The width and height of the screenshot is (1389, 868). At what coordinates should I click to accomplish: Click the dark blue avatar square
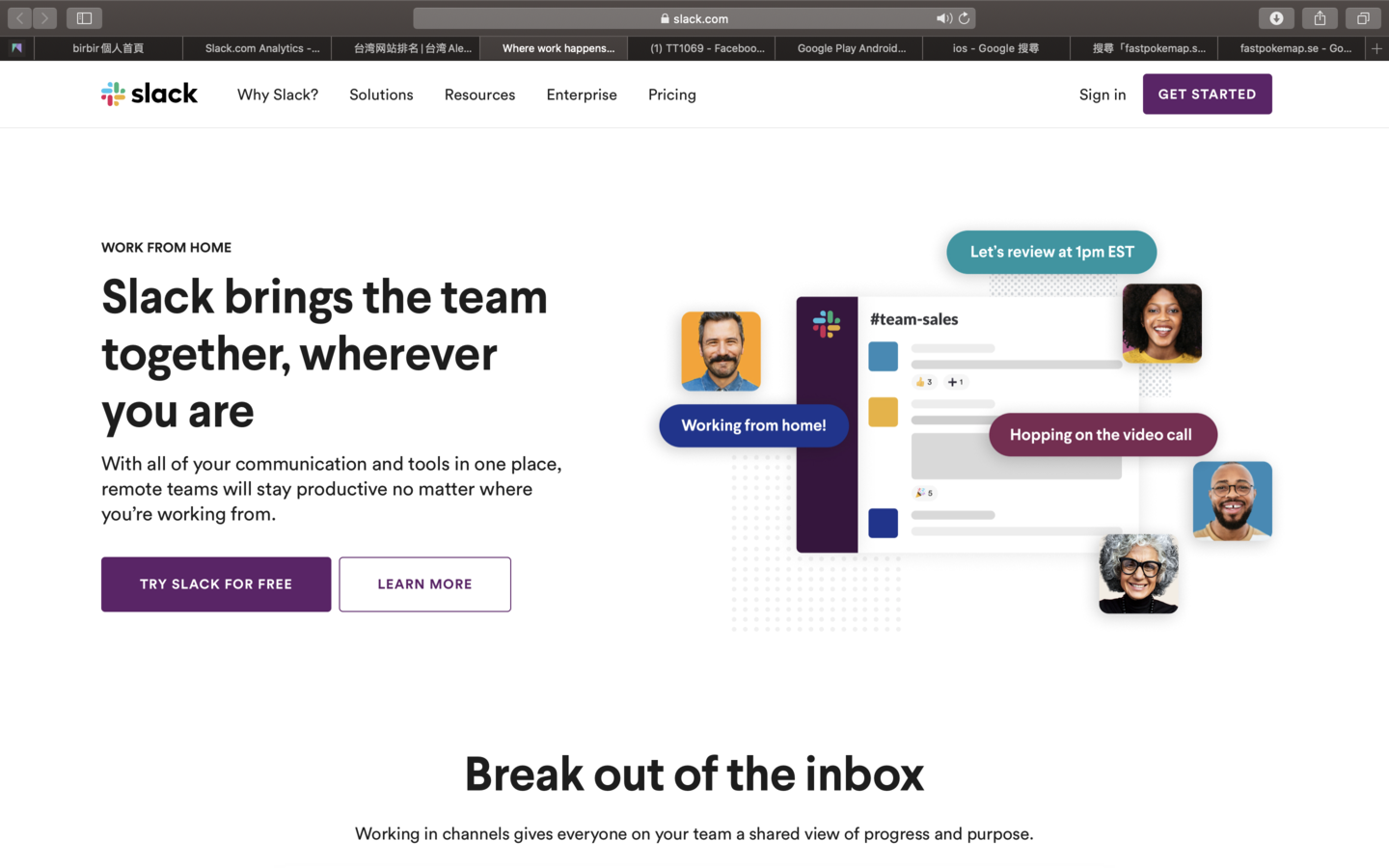(883, 523)
